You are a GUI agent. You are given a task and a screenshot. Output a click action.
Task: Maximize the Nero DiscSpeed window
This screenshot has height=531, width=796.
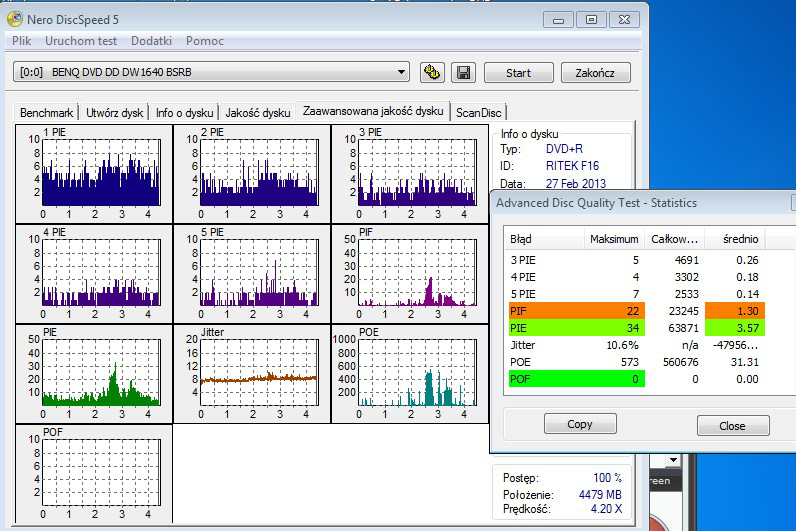(591, 20)
